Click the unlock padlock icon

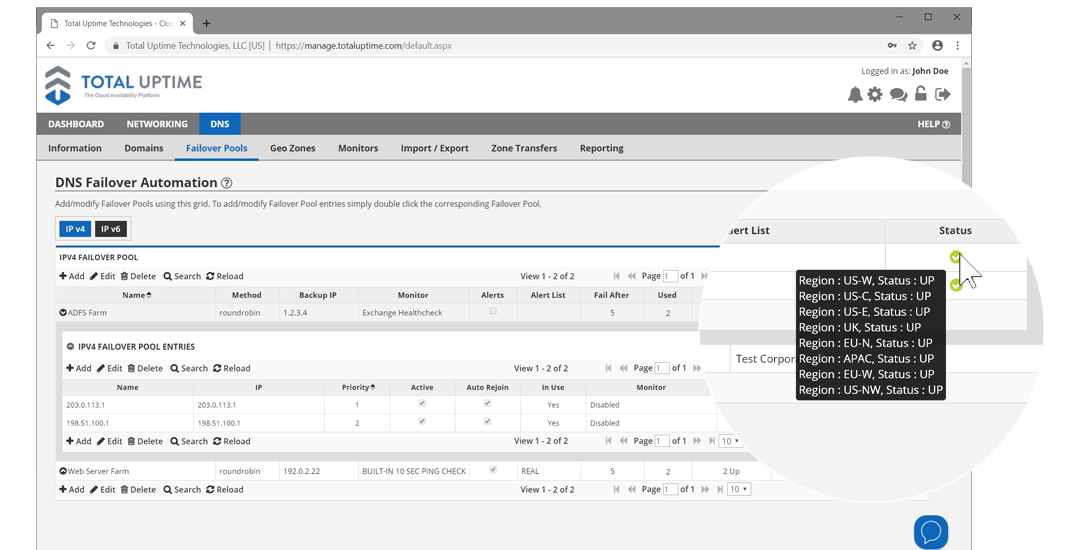[x=921, y=94]
